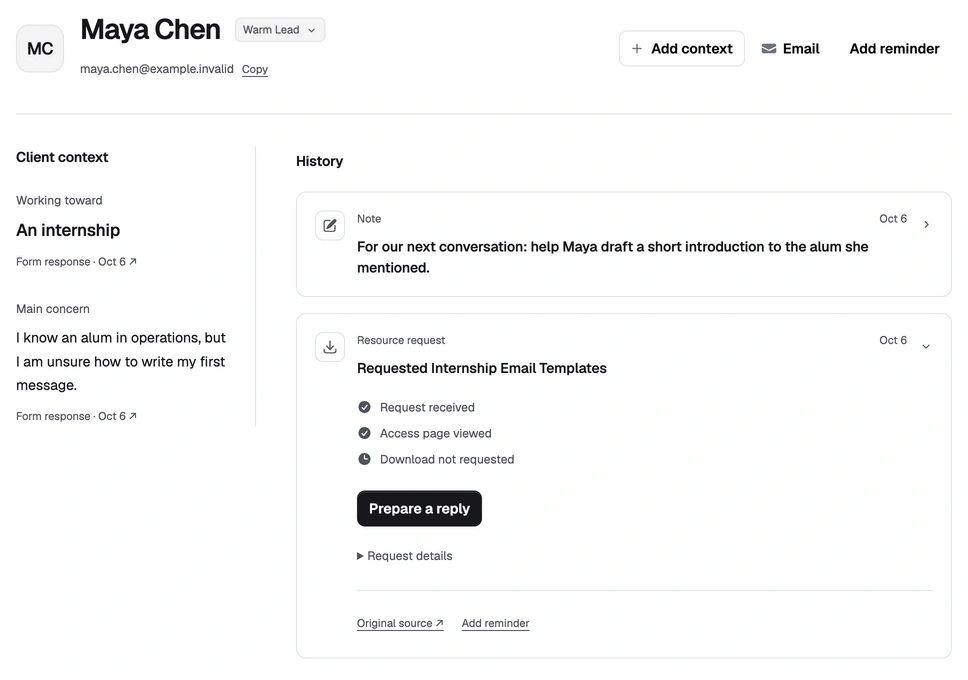Add a reminder from the header
Screen dimensions: 968x680
tap(894, 48)
